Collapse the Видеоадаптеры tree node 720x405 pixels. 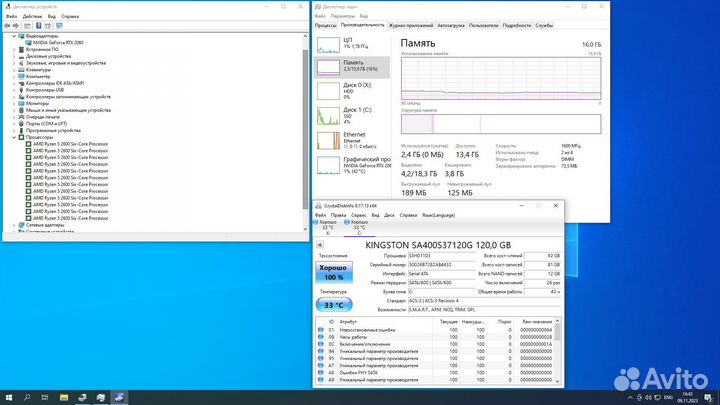click(14, 36)
